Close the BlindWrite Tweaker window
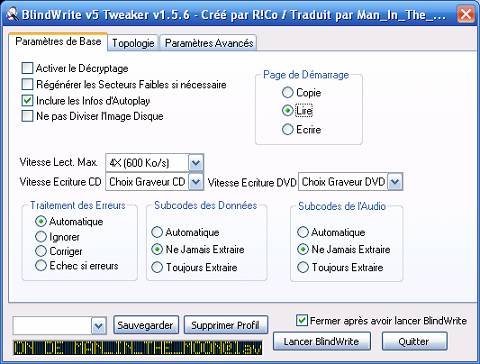This screenshot has width=480, height=364. click(466, 15)
